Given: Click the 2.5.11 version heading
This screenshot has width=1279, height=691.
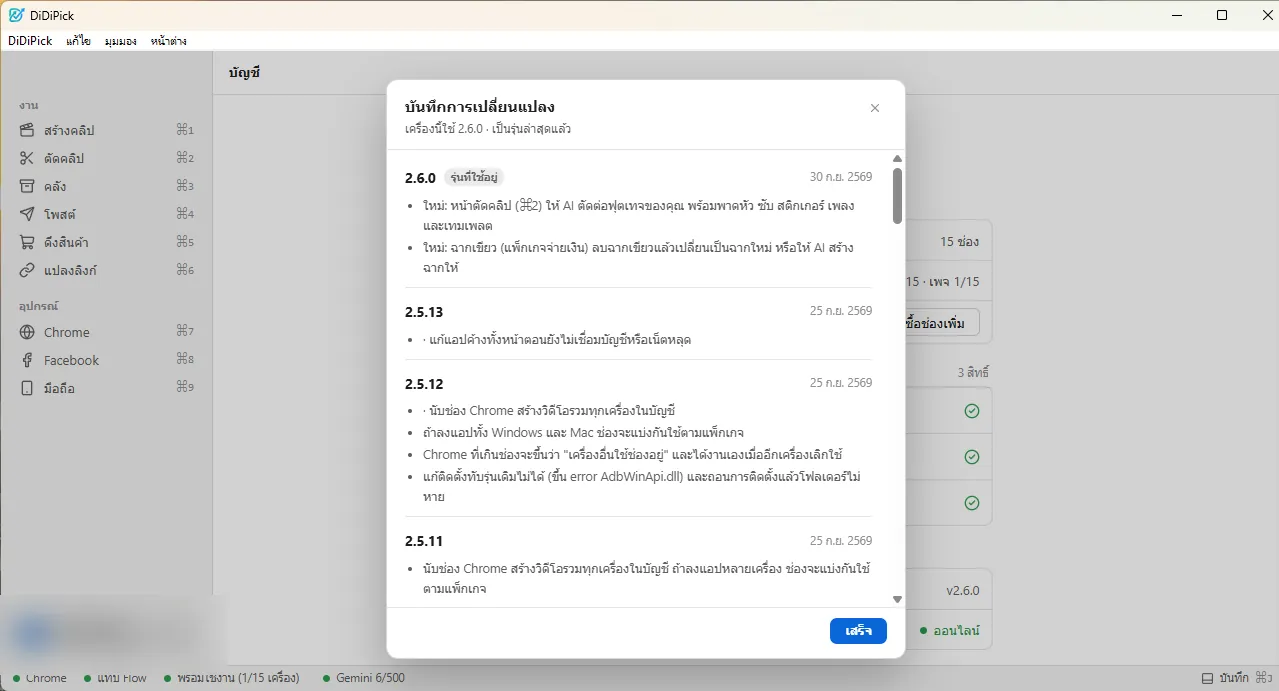Looking at the screenshot, I should [x=424, y=541].
